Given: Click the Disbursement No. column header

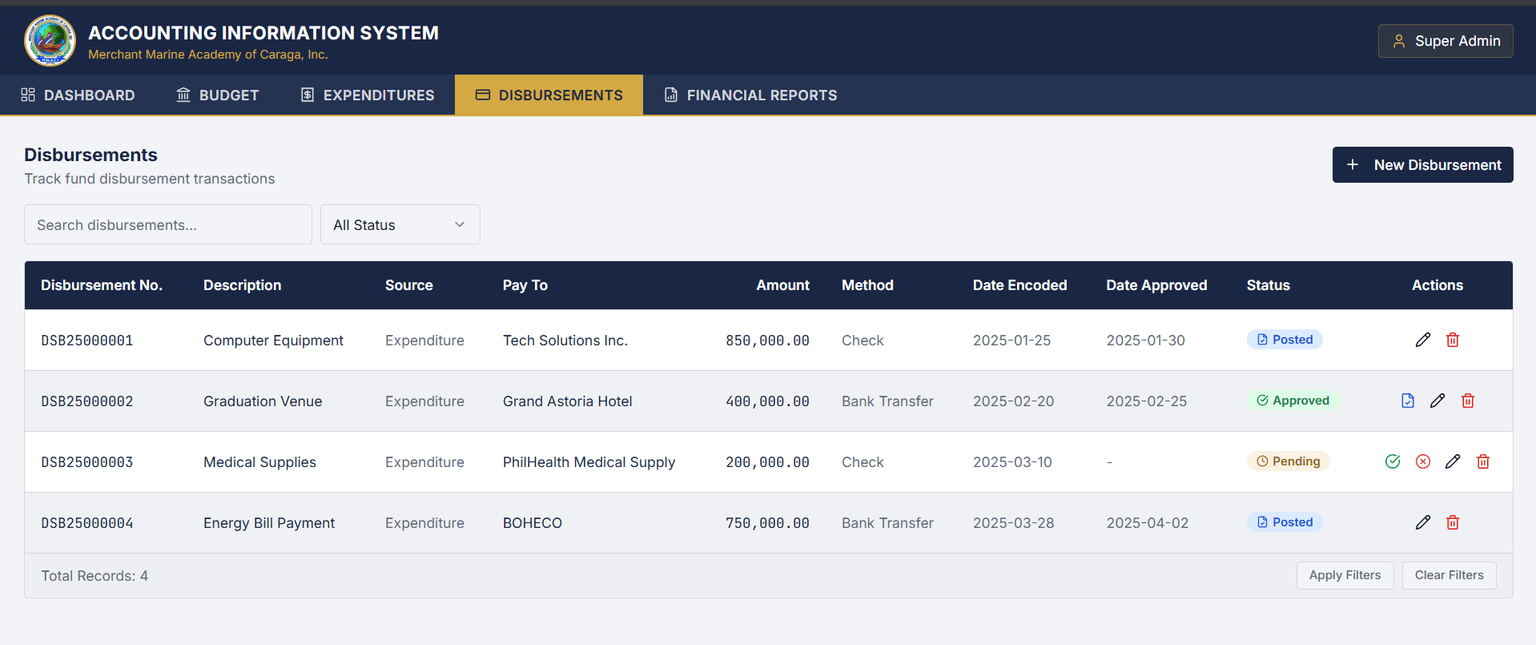Looking at the screenshot, I should tap(102, 285).
